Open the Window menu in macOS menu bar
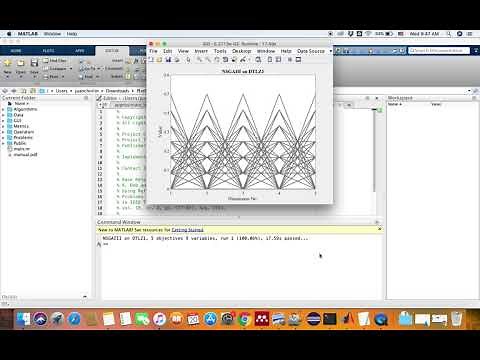Viewport: 480px width, 360px height. click(52, 34)
